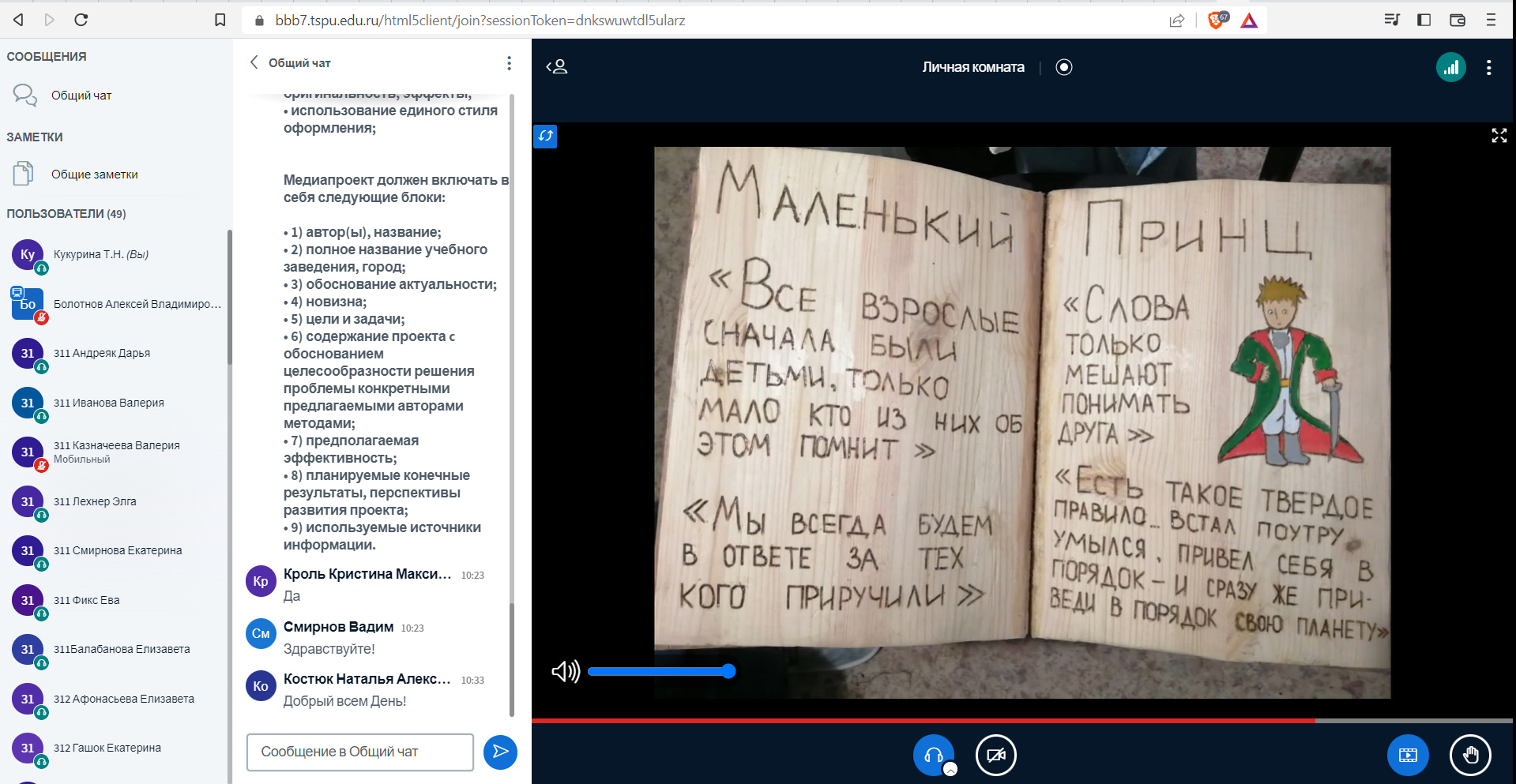Viewport: 1516px width, 784px height.
Task: Toggle users list with the person icon
Action: (557, 67)
